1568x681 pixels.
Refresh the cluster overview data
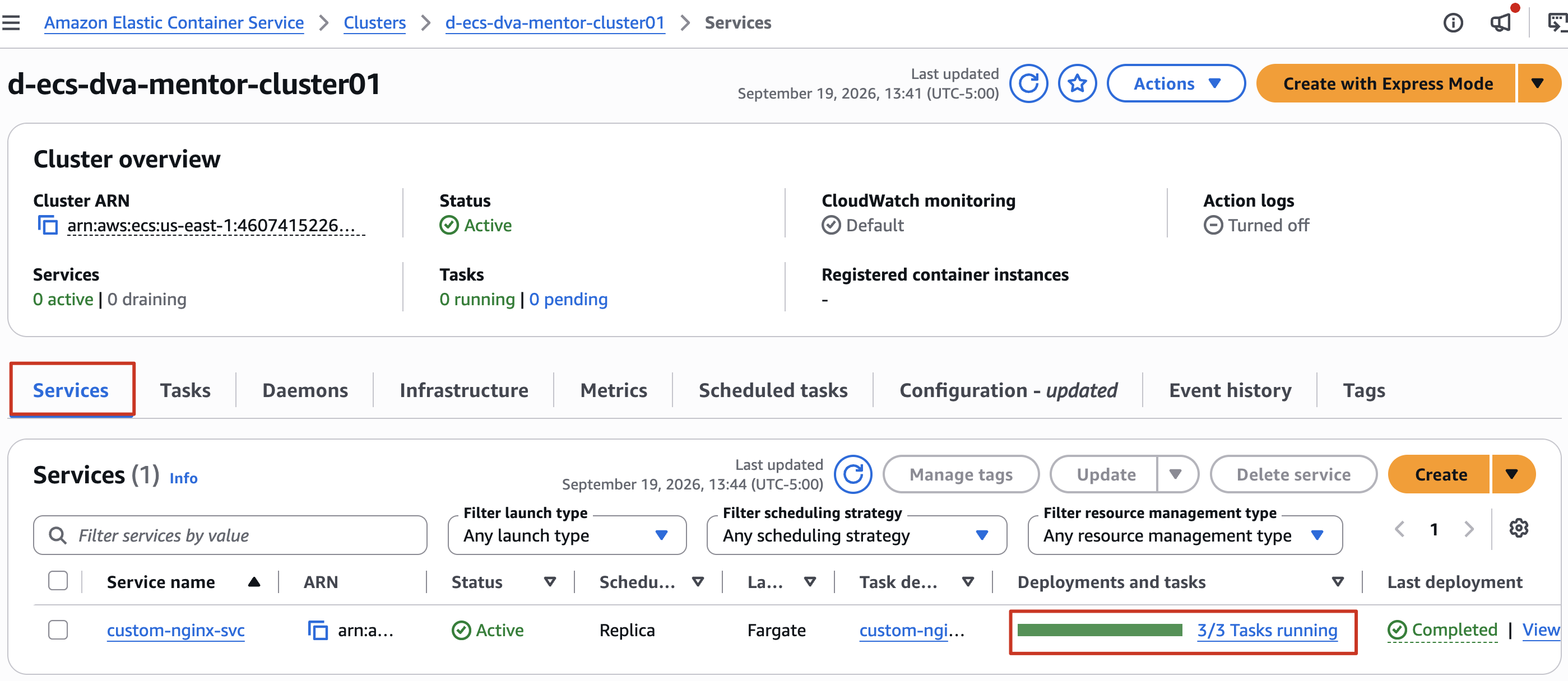click(x=1029, y=83)
